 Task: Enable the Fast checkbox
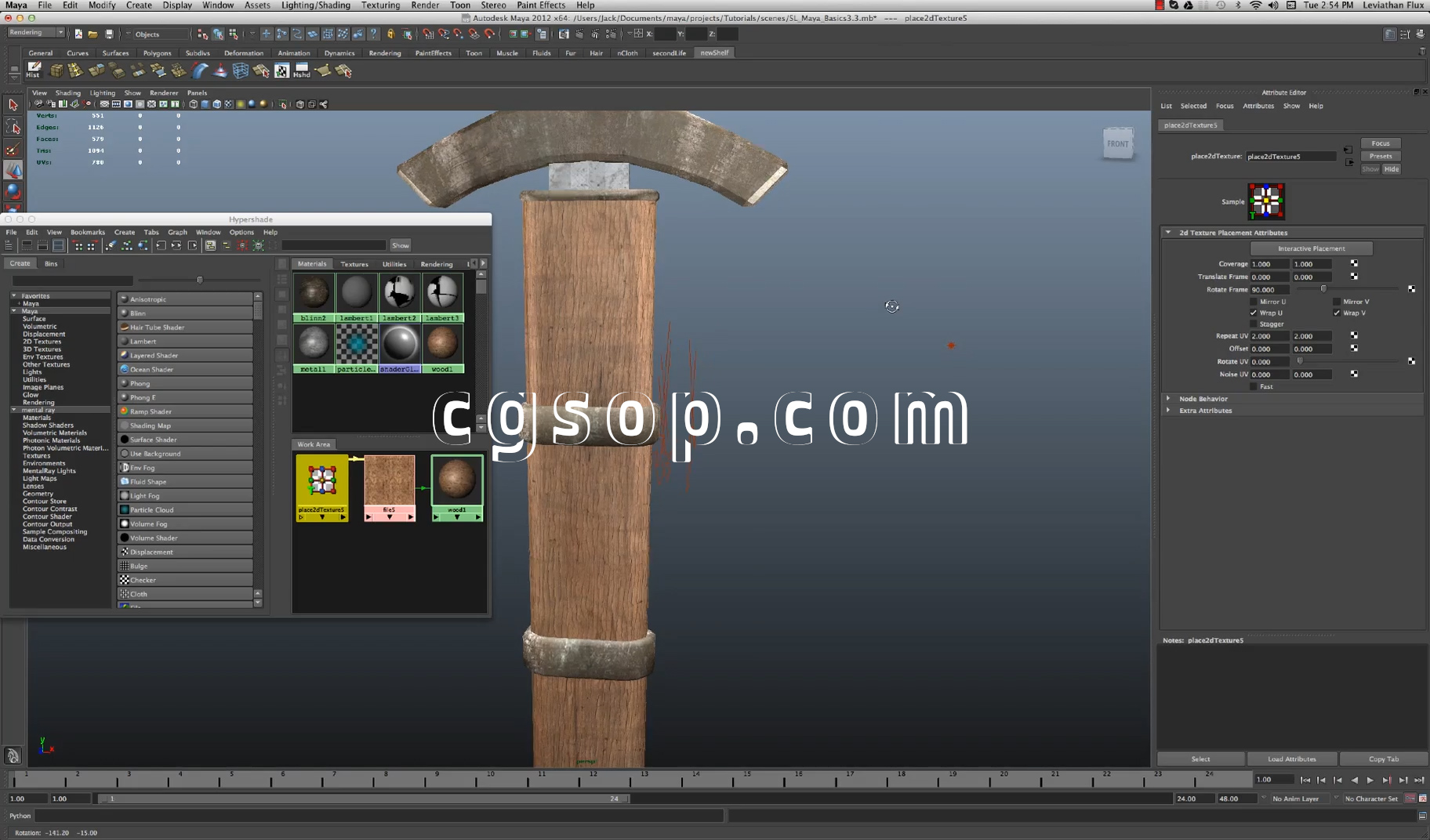(1254, 386)
